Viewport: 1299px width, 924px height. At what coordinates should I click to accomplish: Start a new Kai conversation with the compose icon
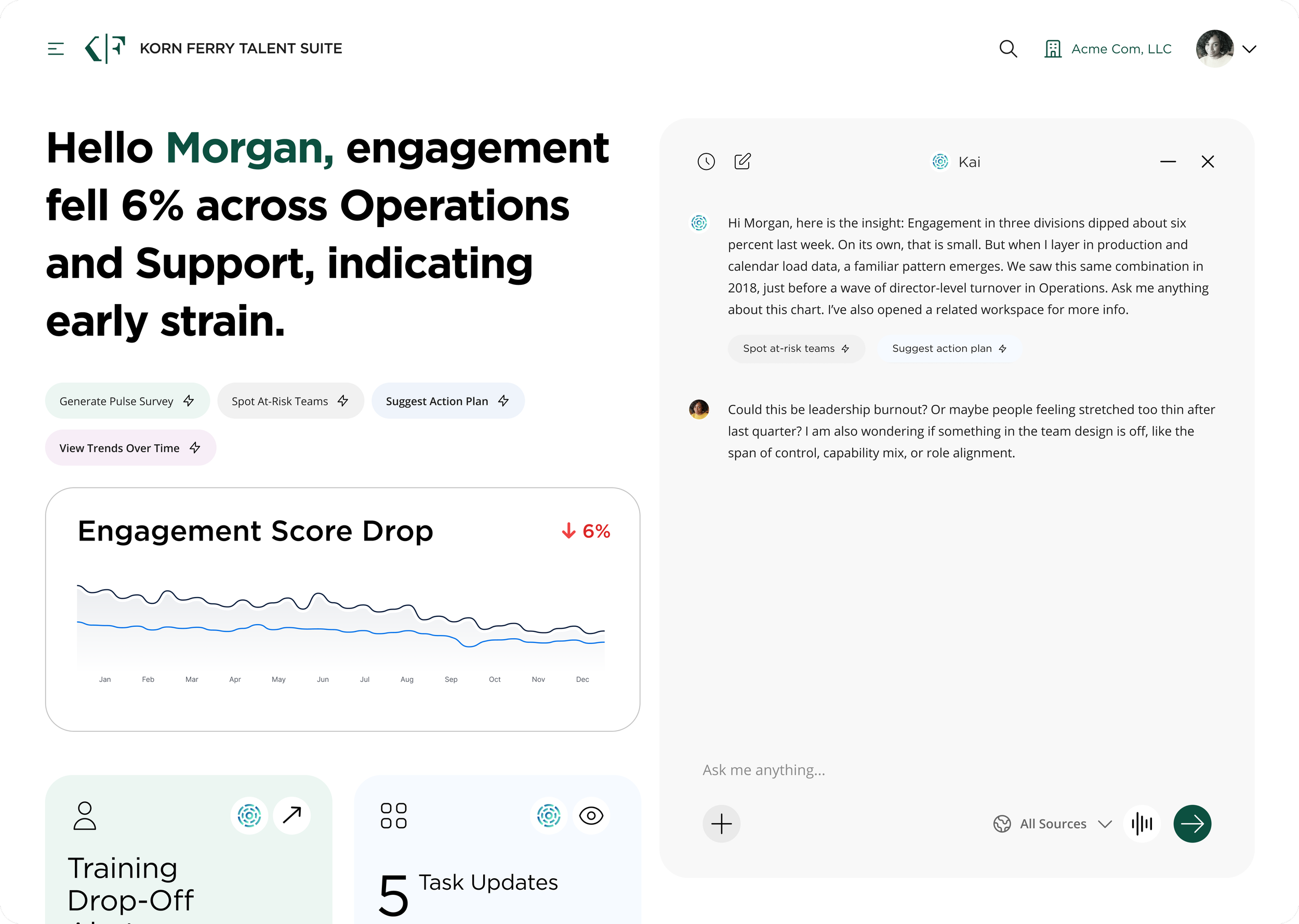[x=742, y=162]
